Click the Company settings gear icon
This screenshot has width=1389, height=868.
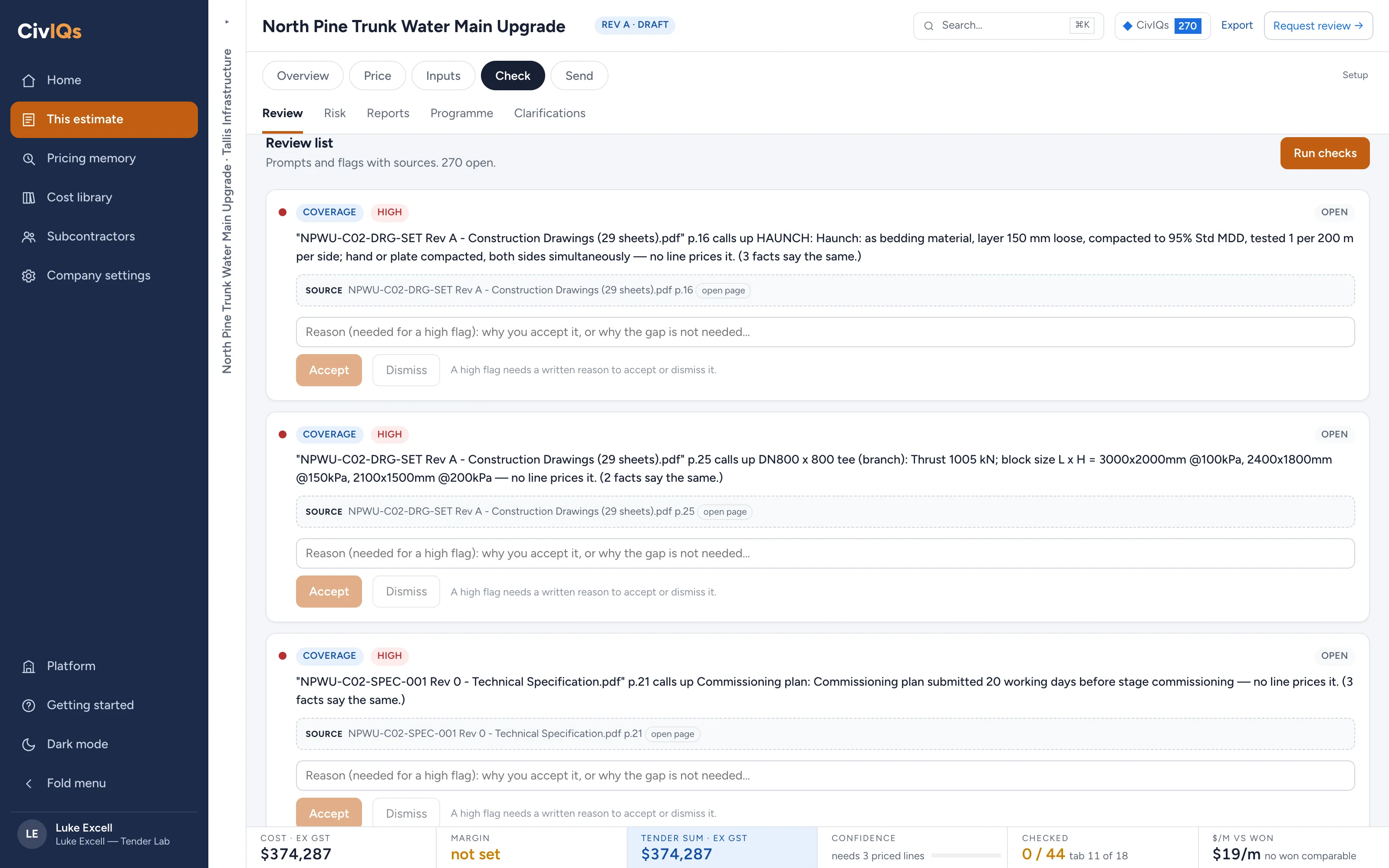29,276
